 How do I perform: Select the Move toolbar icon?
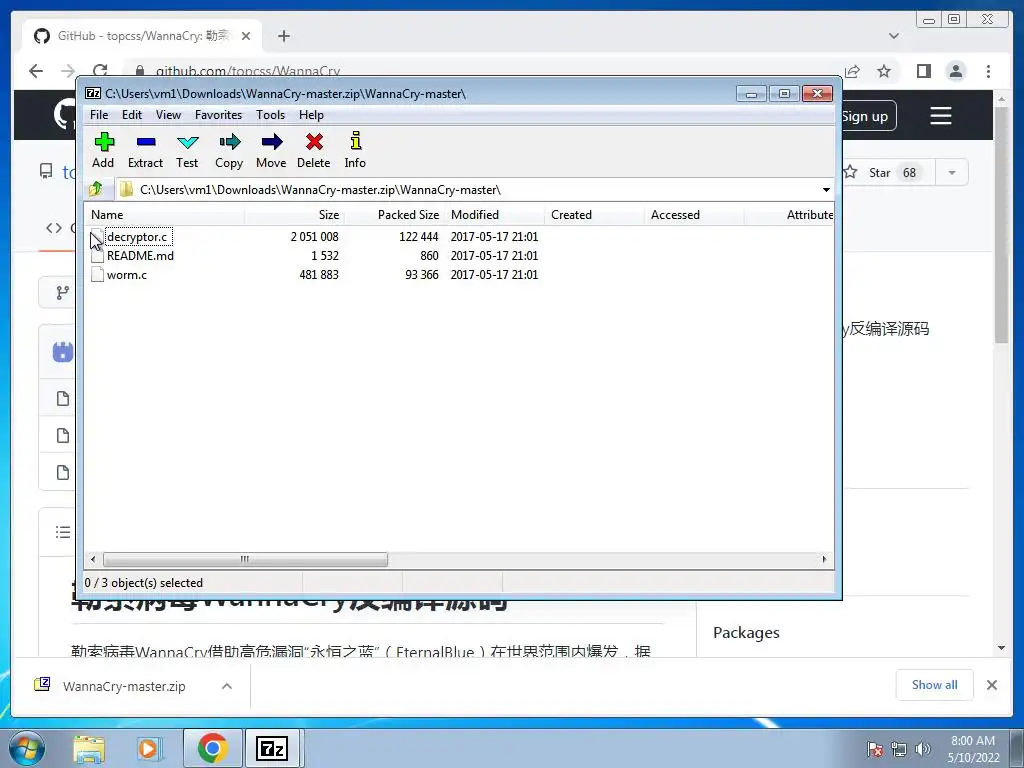coord(272,142)
